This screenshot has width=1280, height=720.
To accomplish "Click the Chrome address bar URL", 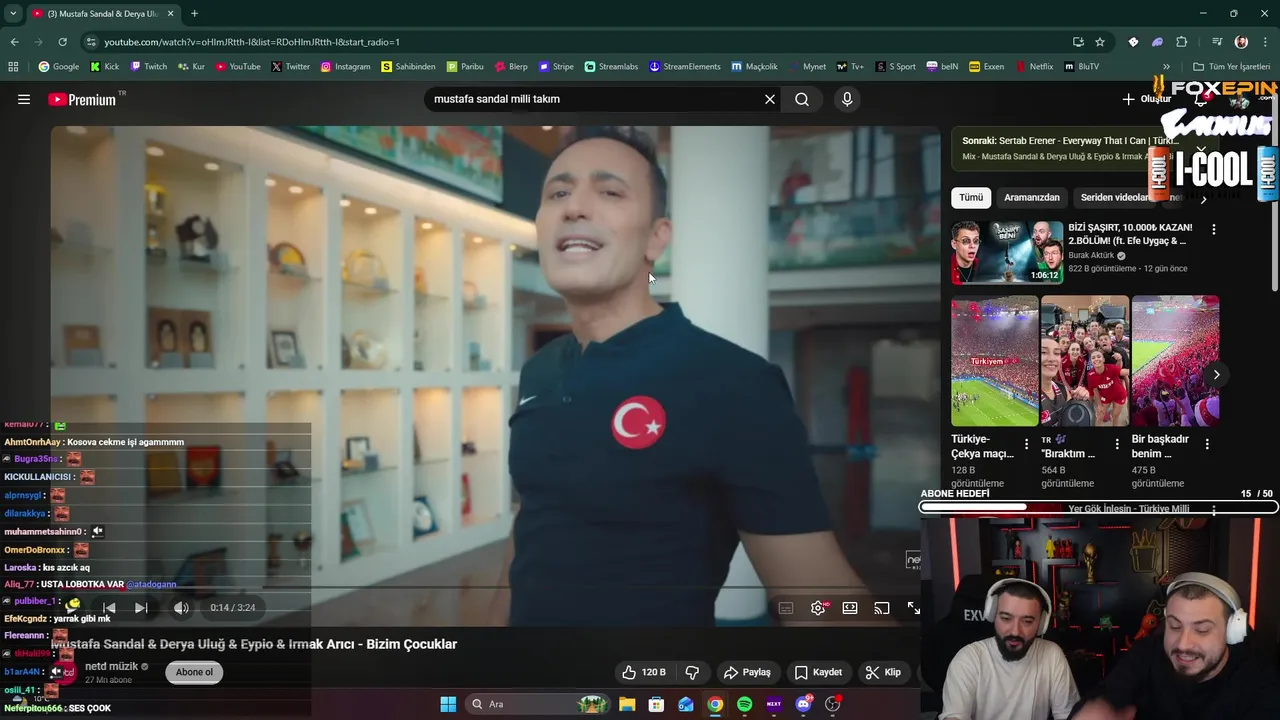I will coord(252,42).
